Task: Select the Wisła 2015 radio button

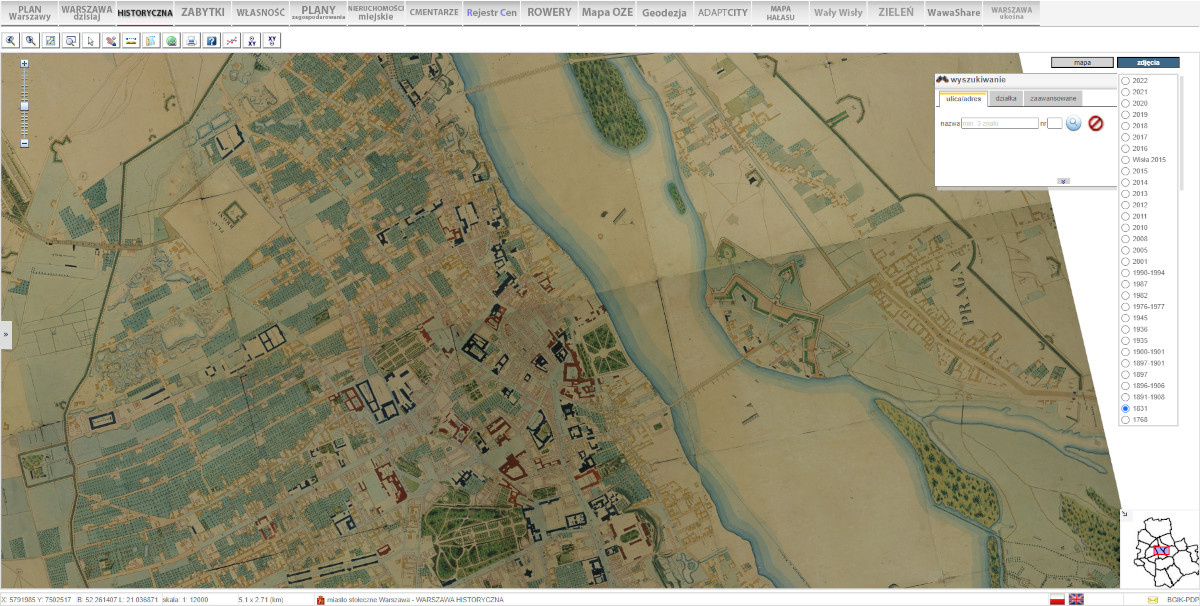Action: point(1126,160)
